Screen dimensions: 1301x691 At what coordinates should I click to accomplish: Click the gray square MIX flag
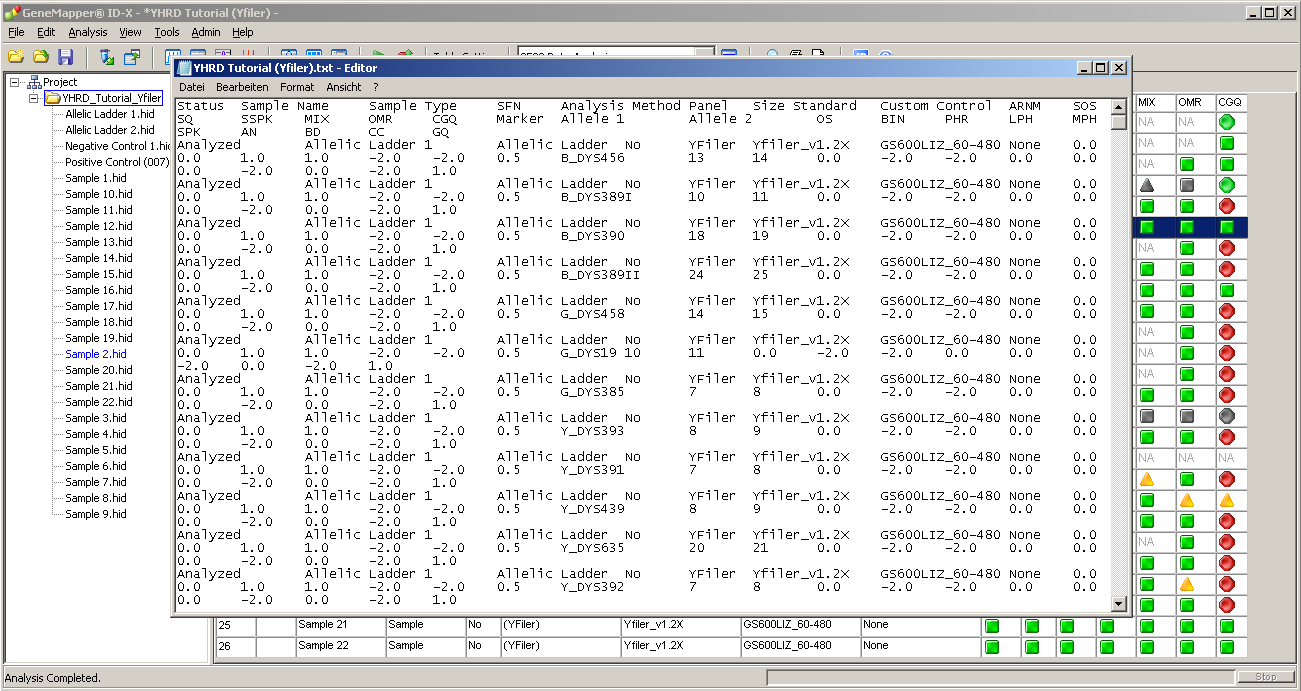[x=1147, y=416]
